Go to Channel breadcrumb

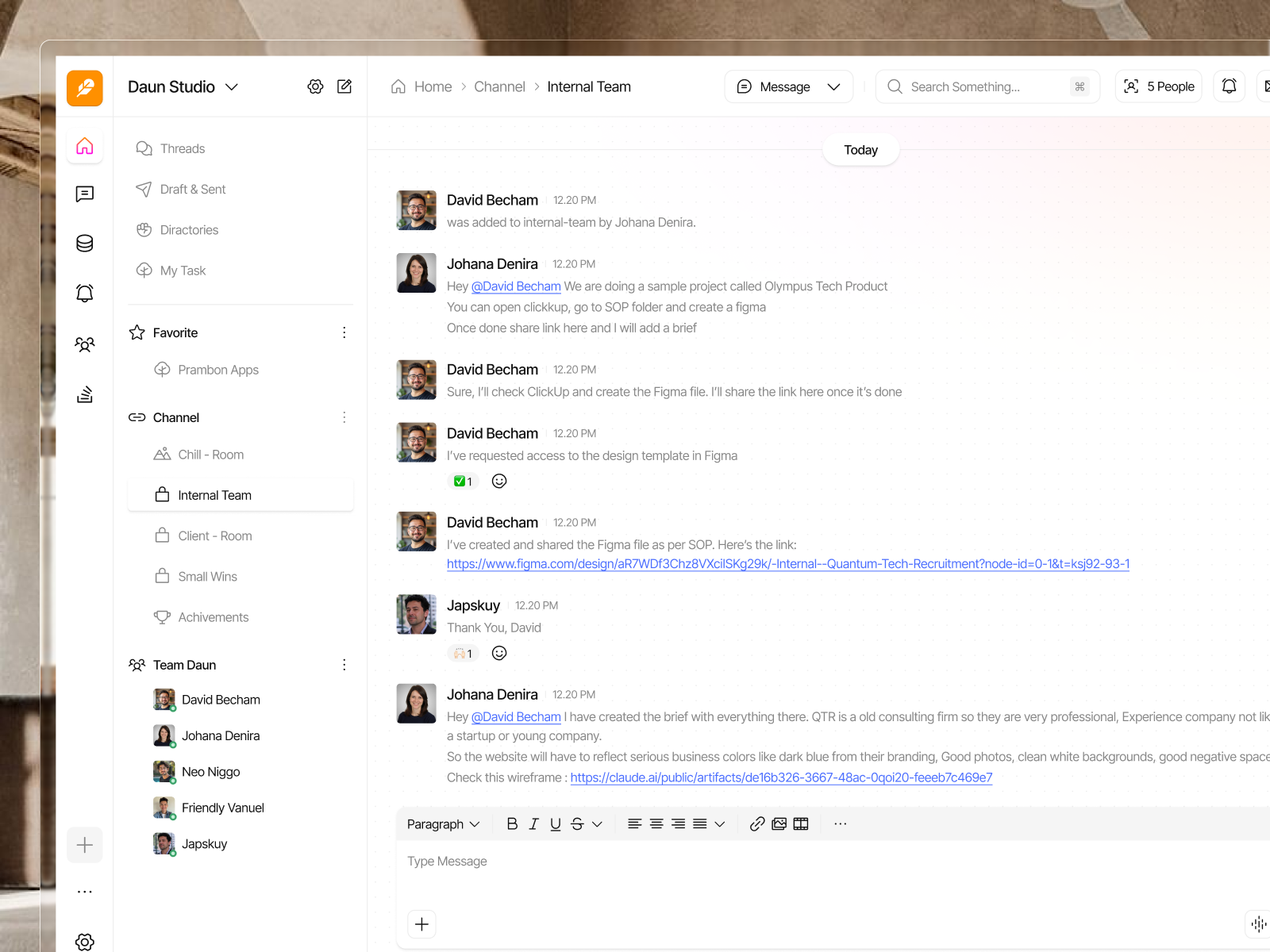499,86
